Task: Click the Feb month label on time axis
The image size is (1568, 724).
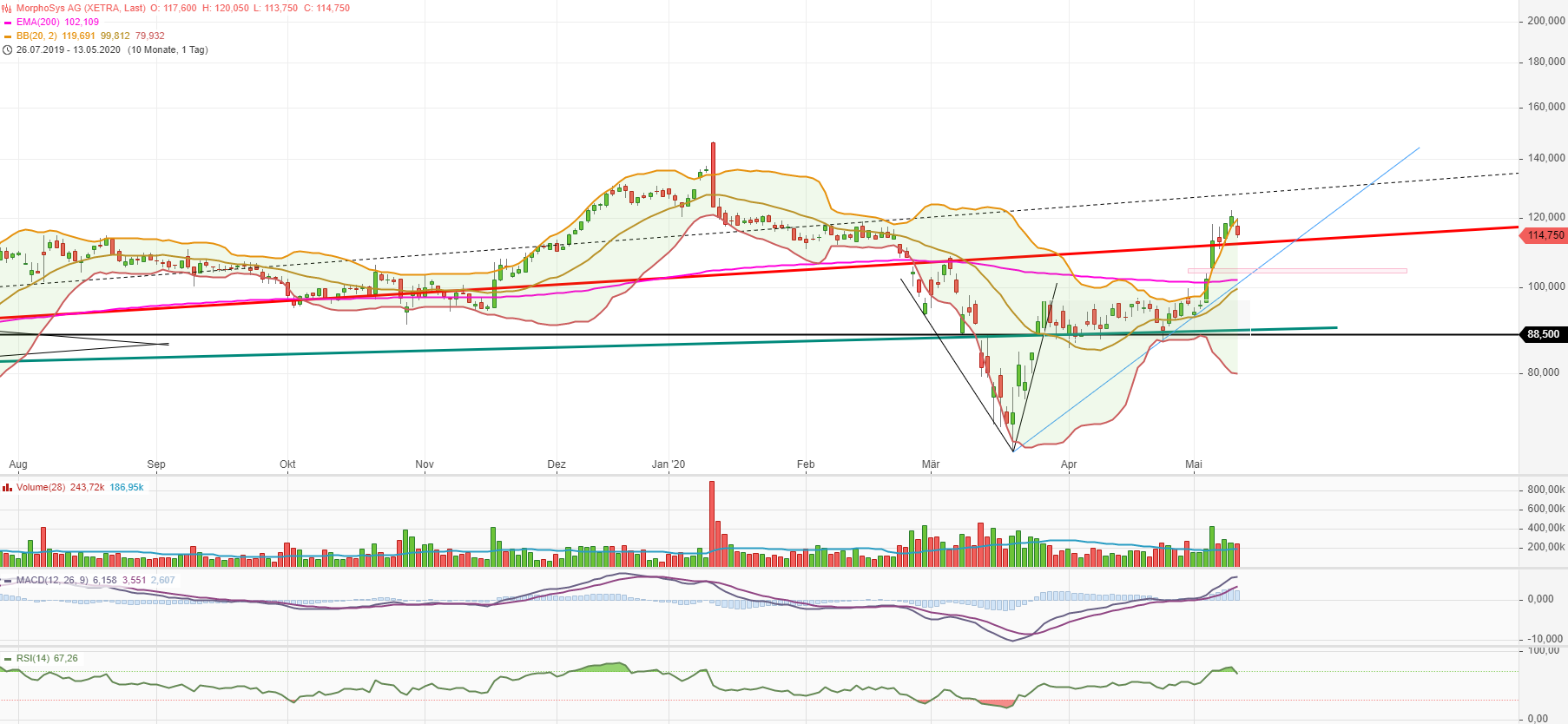Action: pos(806,464)
